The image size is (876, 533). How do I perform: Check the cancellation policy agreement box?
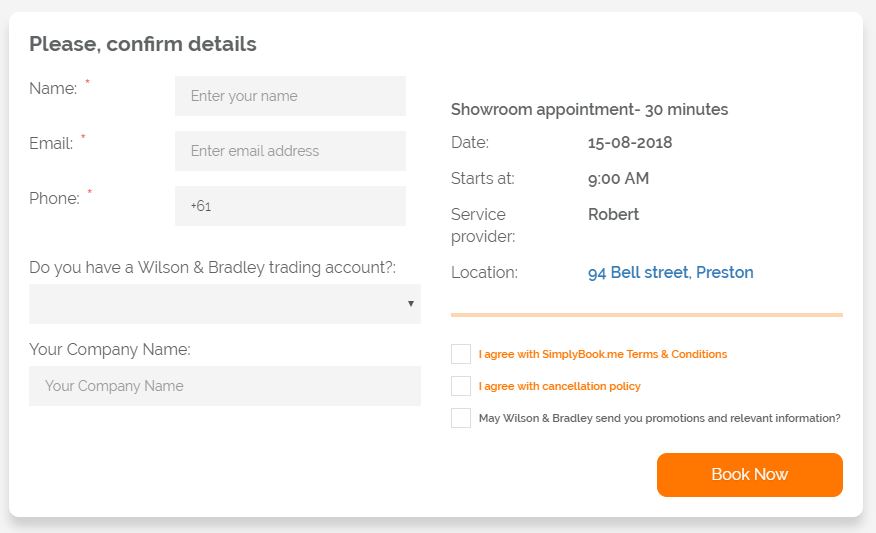[461, 386]
